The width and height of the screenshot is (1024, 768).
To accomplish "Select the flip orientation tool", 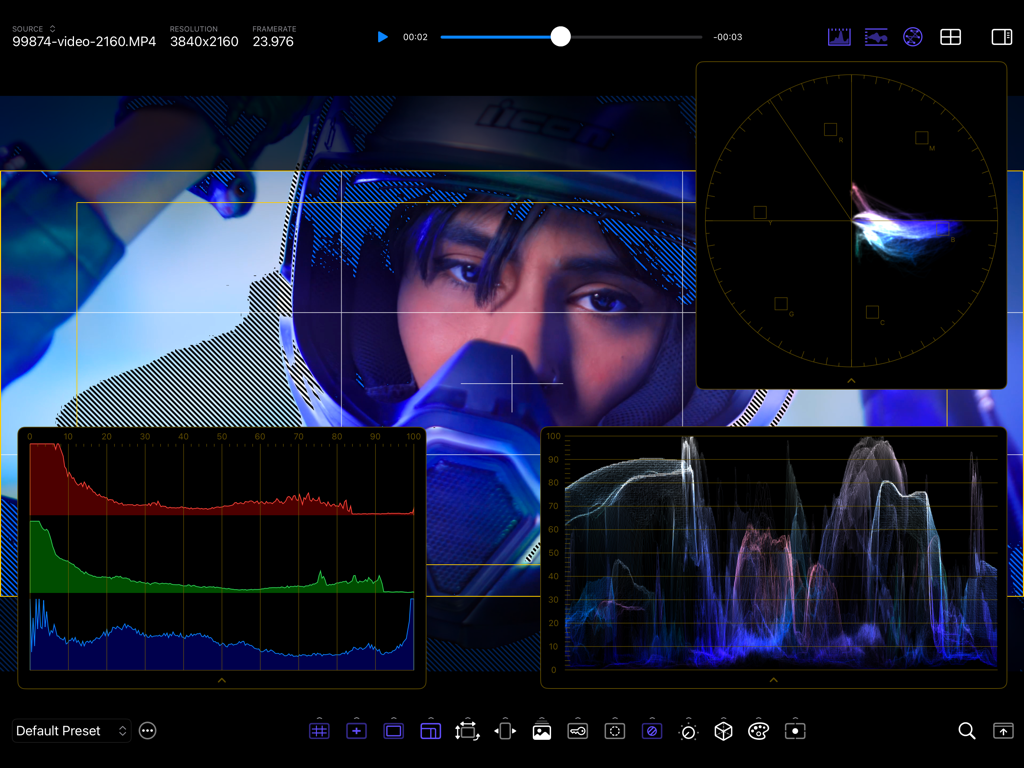I will pos(504,730).
